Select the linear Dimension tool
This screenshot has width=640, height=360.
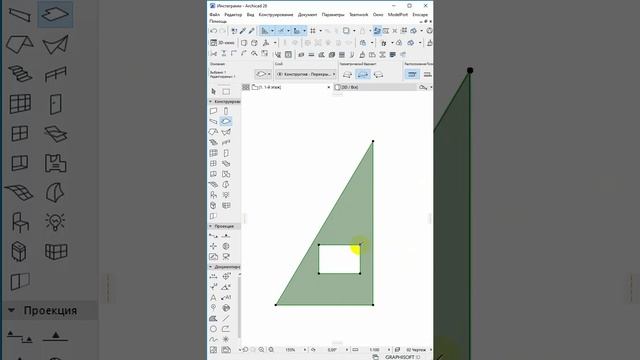(213, 276)
